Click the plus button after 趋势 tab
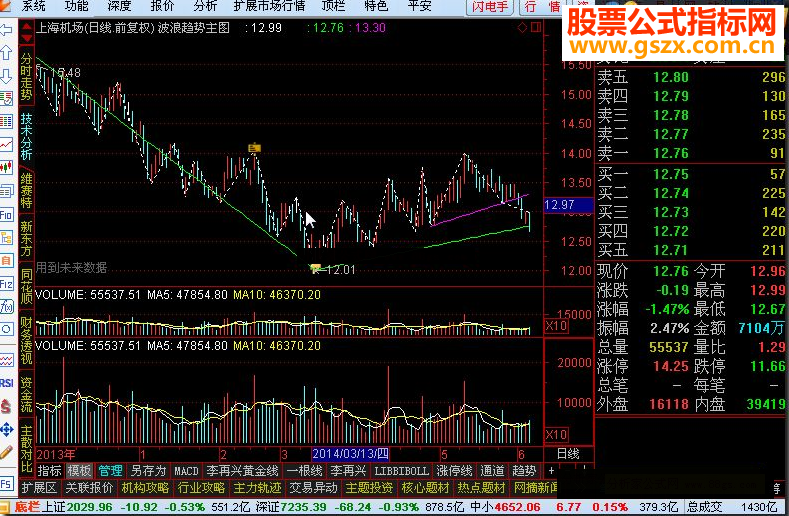The width and height of the screenshot is (789, 516). (x=551, y=471)
